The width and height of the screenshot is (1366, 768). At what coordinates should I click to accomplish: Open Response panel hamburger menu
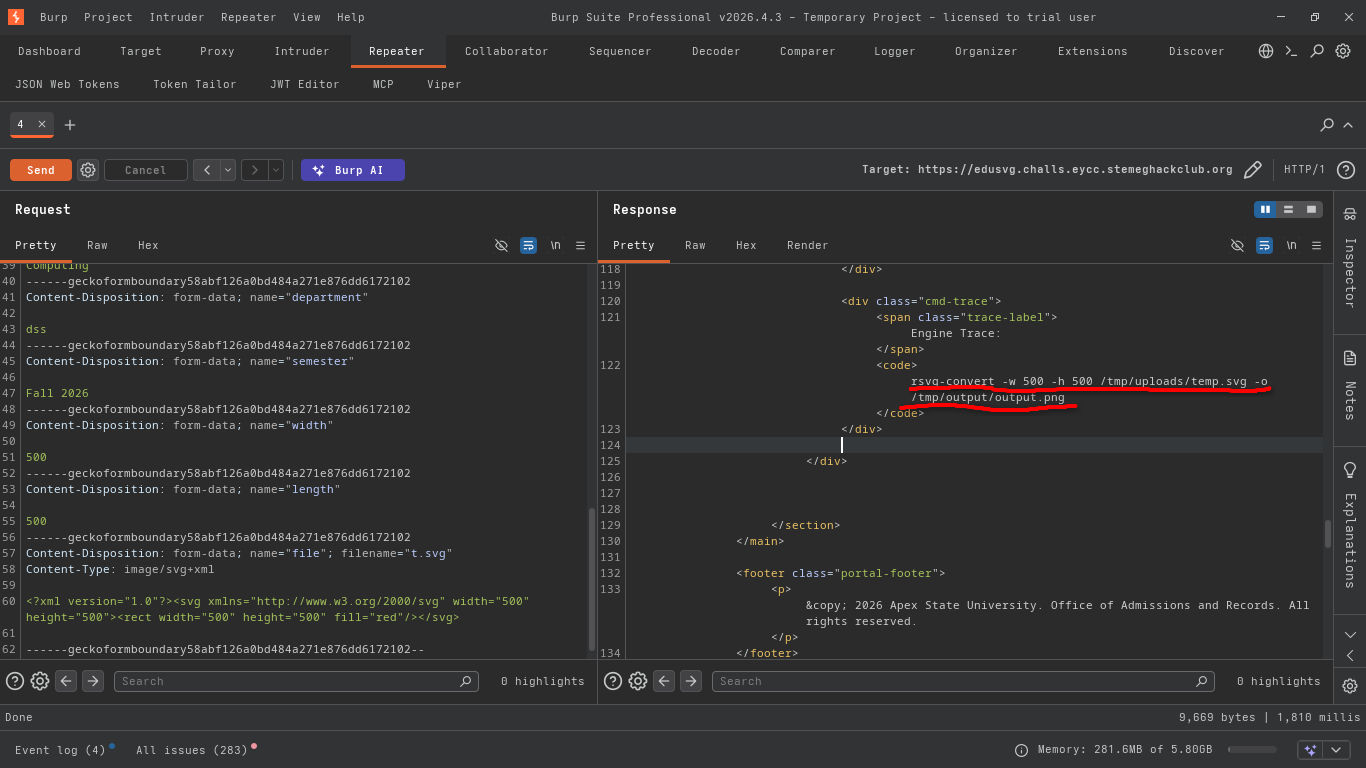pyautogui.click(x=1316, y=245)
